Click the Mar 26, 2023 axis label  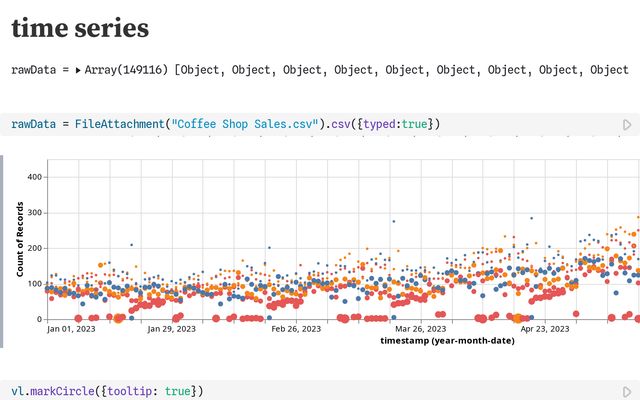click(421, 328)
